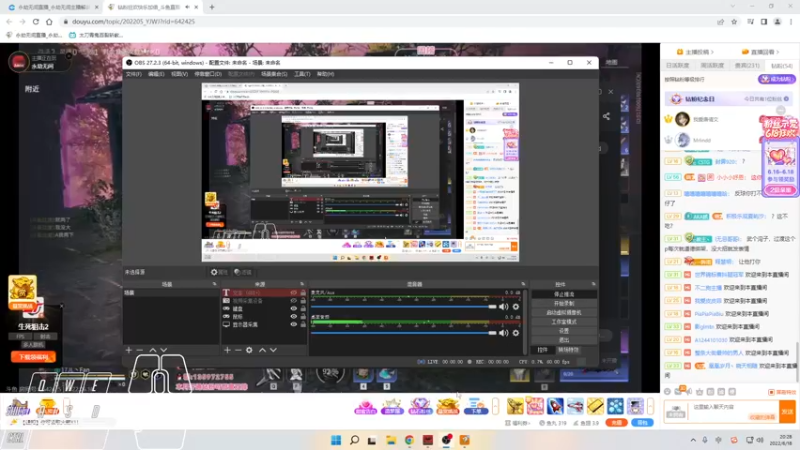Viewport: 800px width, 450px height.
Task: Move the source down in OBS Sources panel
Action: click(273, 350)
